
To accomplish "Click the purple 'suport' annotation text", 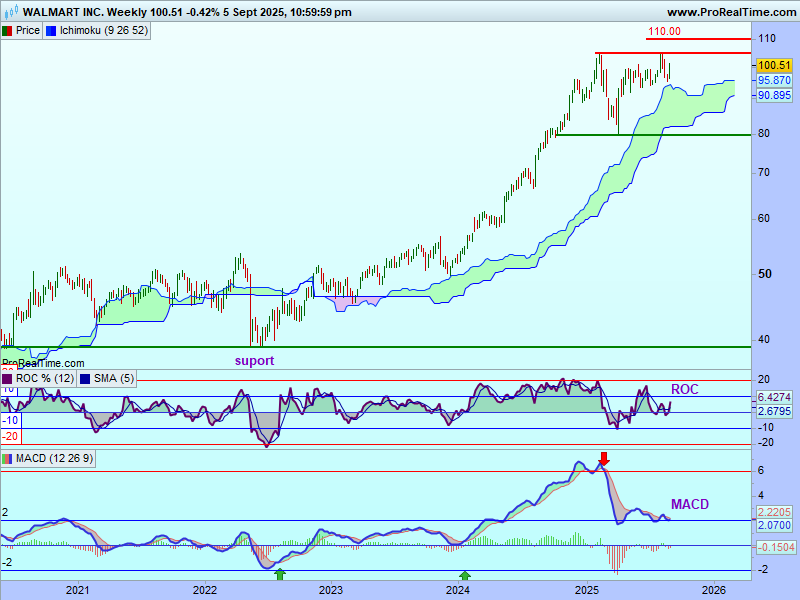I will coord(254,361).
